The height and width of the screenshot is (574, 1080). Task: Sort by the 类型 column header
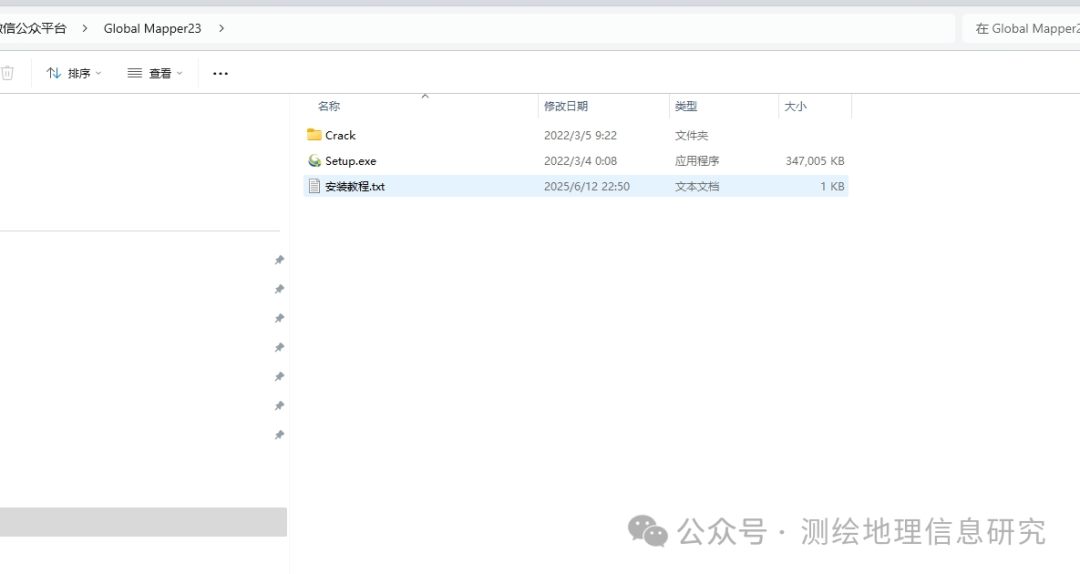[686, 106]
